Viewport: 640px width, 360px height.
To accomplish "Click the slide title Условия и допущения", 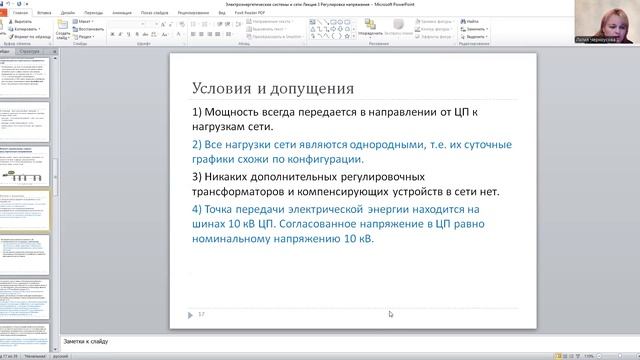I will 273,89.
